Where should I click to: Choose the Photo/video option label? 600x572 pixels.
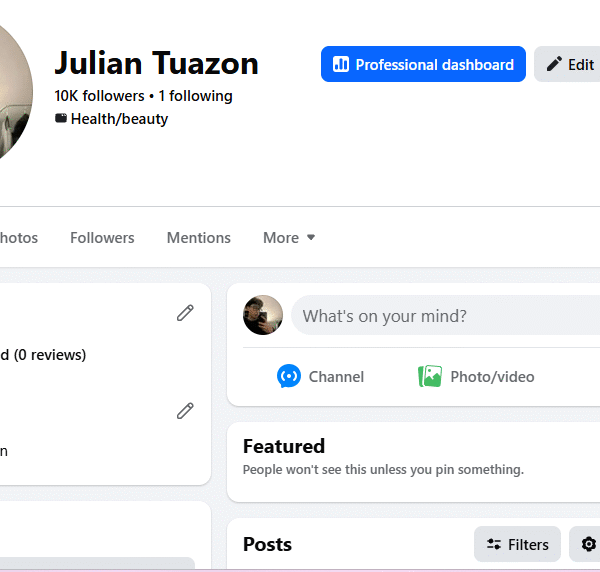[x=492, y=377]
